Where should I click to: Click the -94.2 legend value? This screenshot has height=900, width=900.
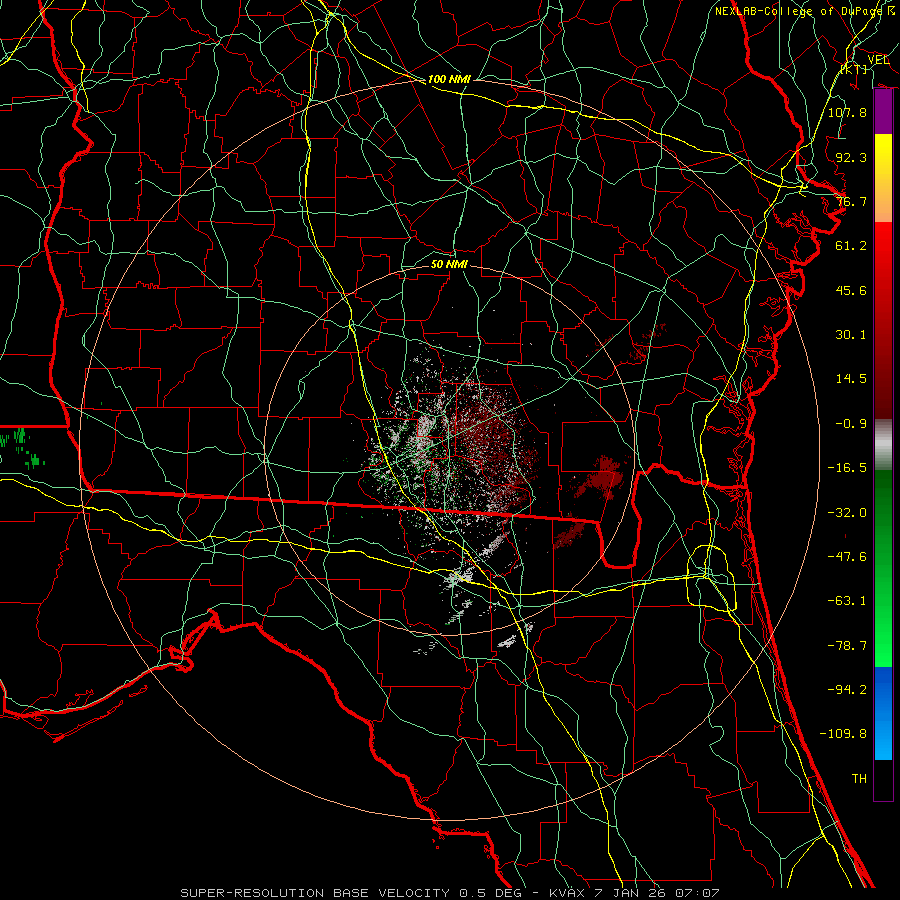click(847, 689)
